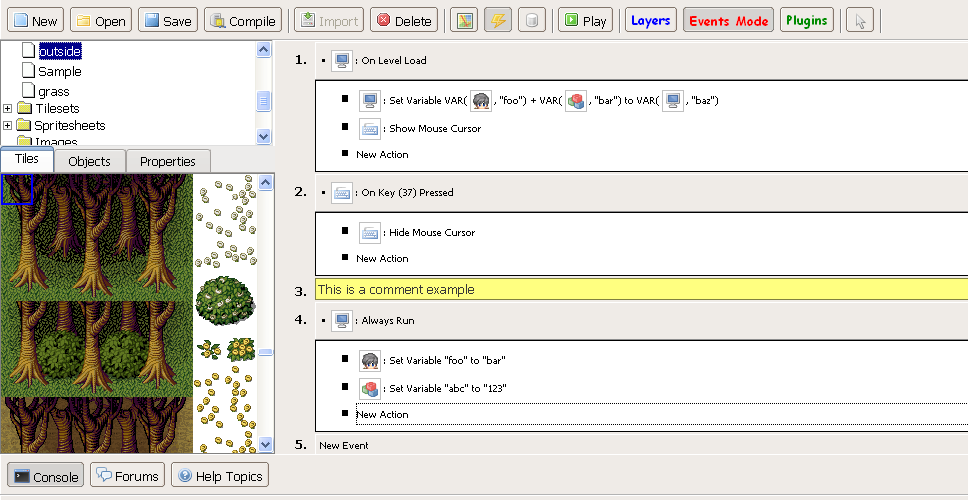Select the 'Sample' level in the tree

coord(59,72)
